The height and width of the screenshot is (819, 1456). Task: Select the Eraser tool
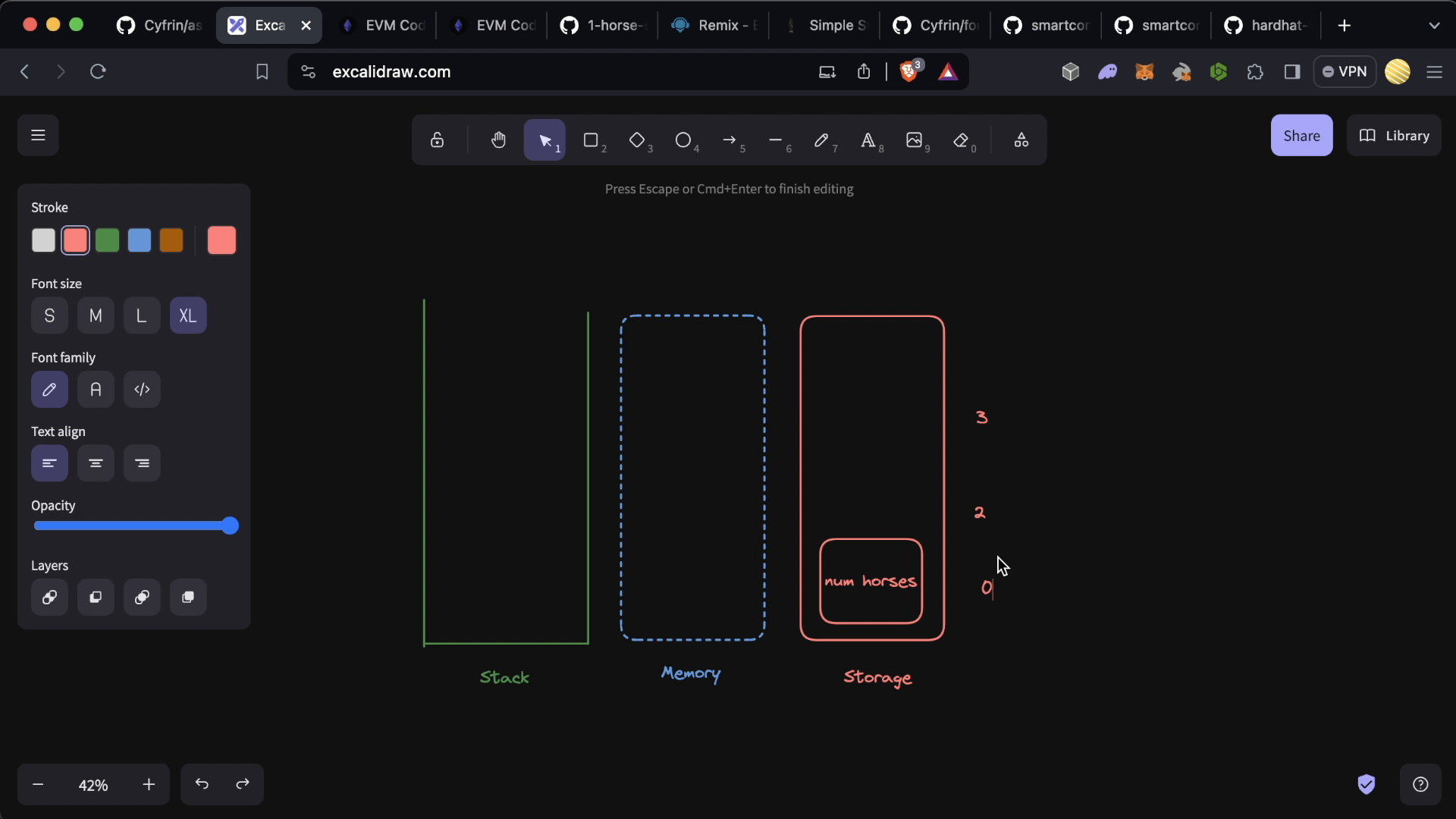click(961, 140)
